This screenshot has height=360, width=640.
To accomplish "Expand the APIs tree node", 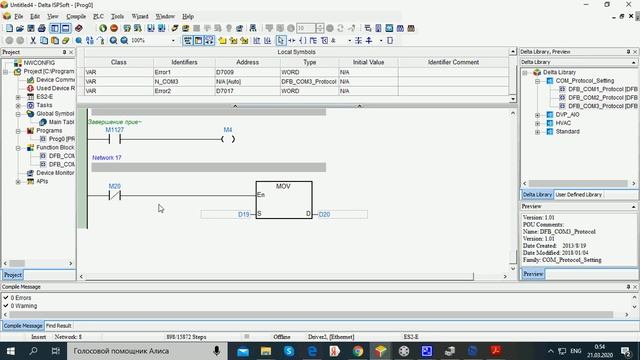I will [18, 182].
